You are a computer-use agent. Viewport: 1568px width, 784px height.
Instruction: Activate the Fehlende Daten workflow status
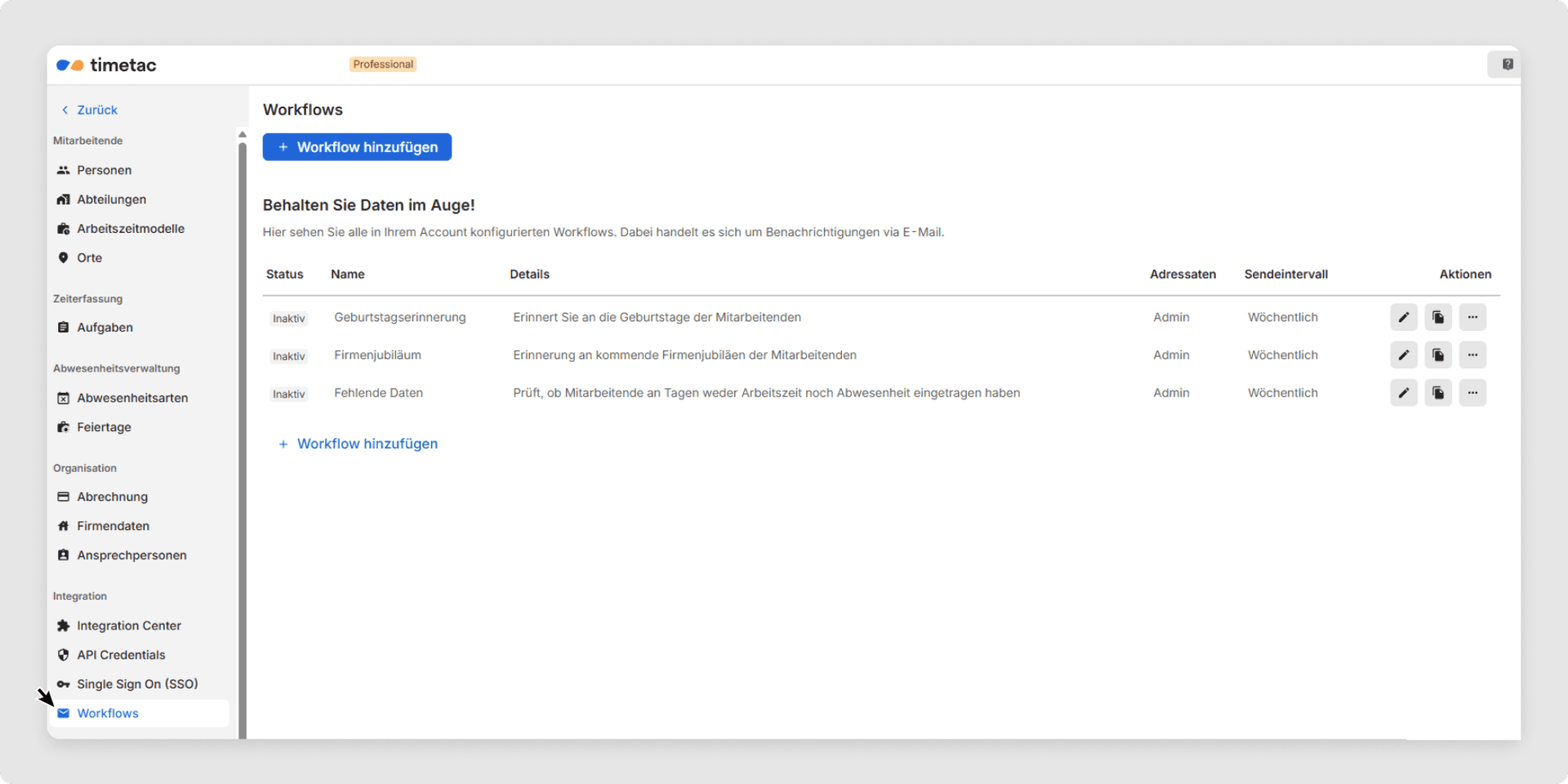[x=288, y=394]
